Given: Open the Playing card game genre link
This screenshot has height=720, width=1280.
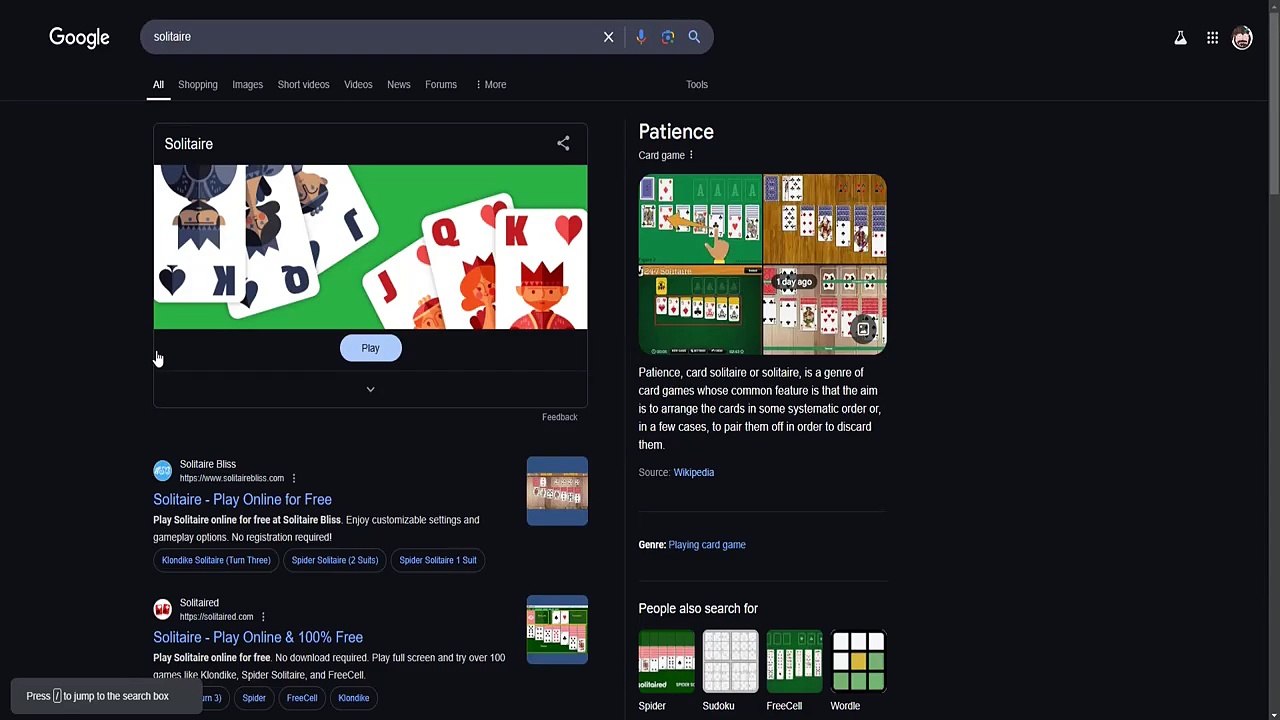Looking at the screenshot, I should coord(707,545).
